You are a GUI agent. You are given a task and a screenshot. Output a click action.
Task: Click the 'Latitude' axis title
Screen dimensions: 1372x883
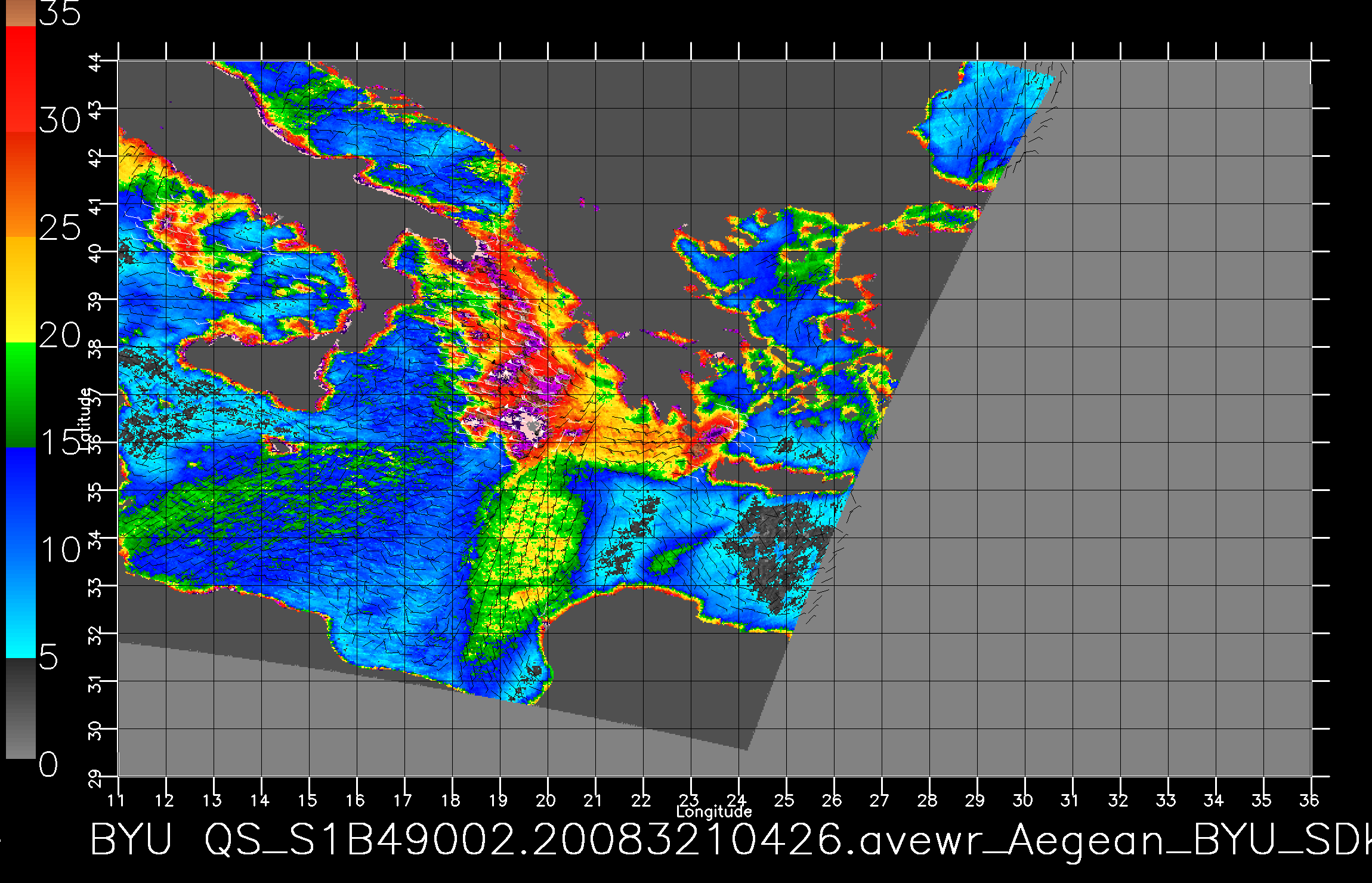click(x=86, y=418)
